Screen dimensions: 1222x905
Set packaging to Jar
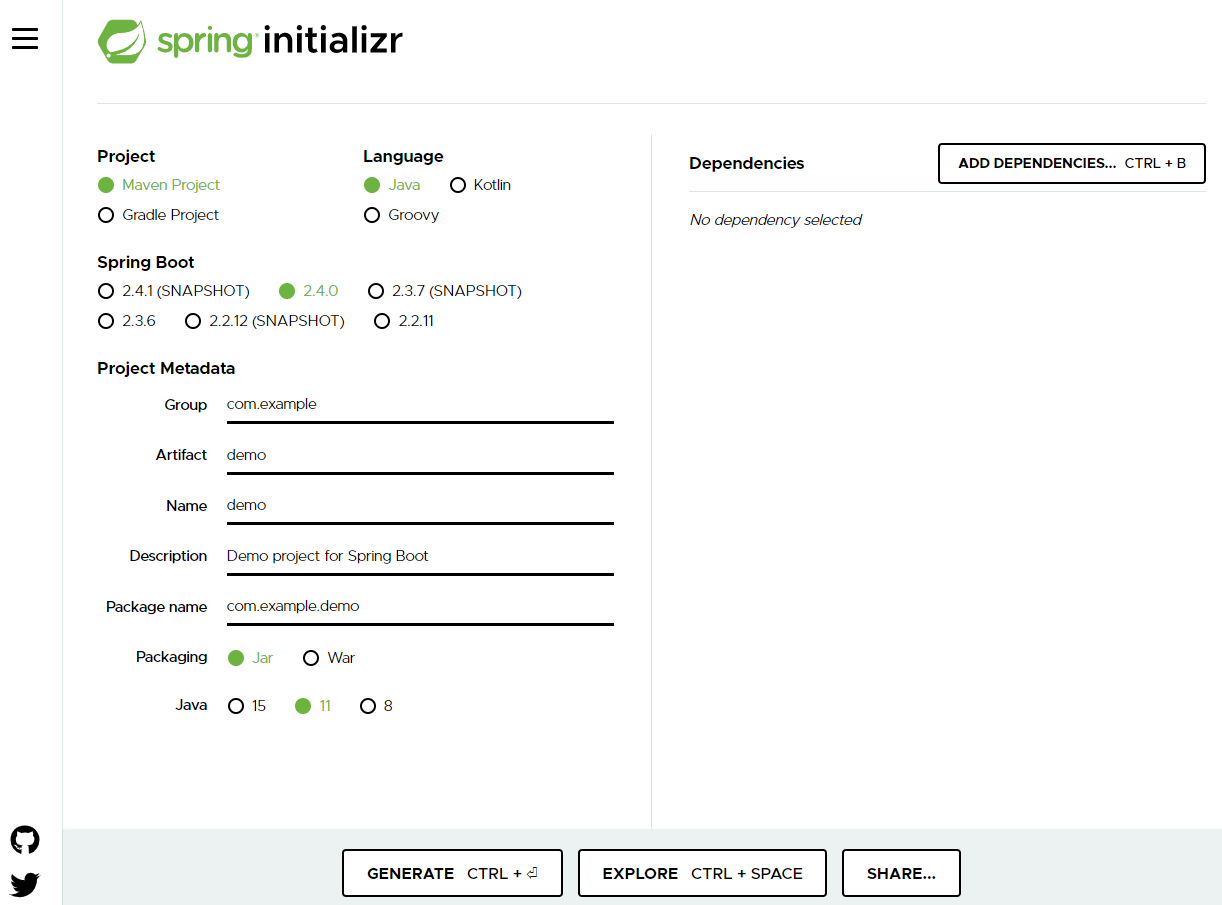[251, 658]
